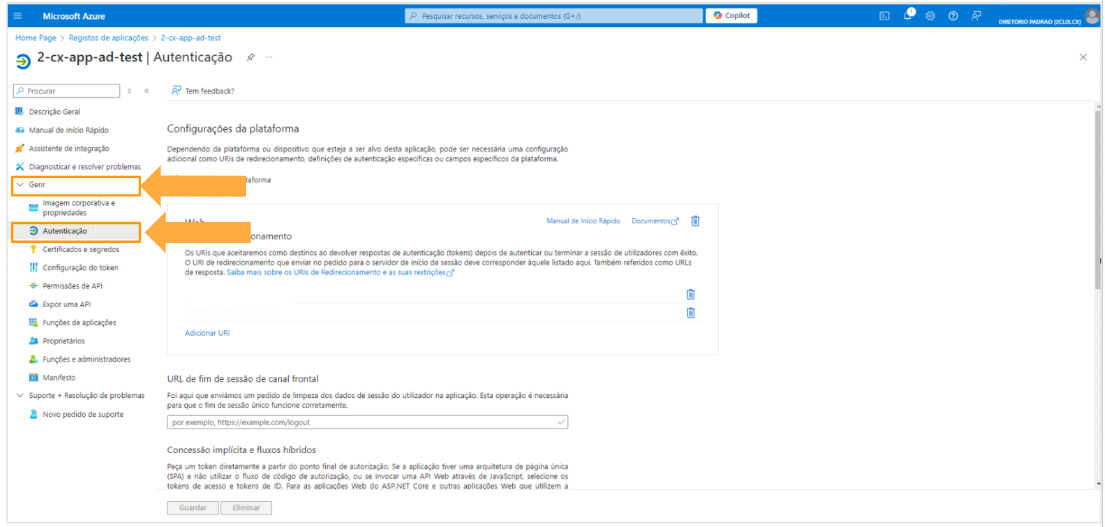The image size is (1105, 527).
Task: Click the logout URL input field
Action: point(367,423)
